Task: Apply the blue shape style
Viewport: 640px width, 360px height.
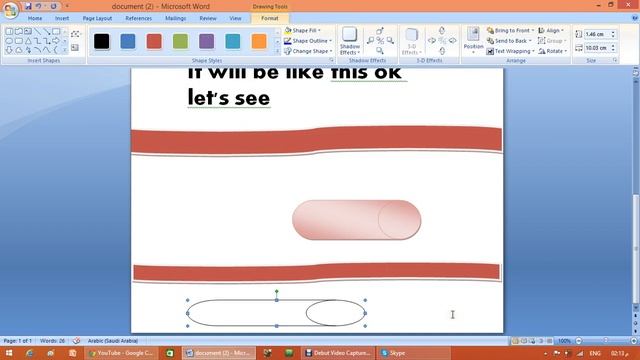Action: (x=128, y=41)
